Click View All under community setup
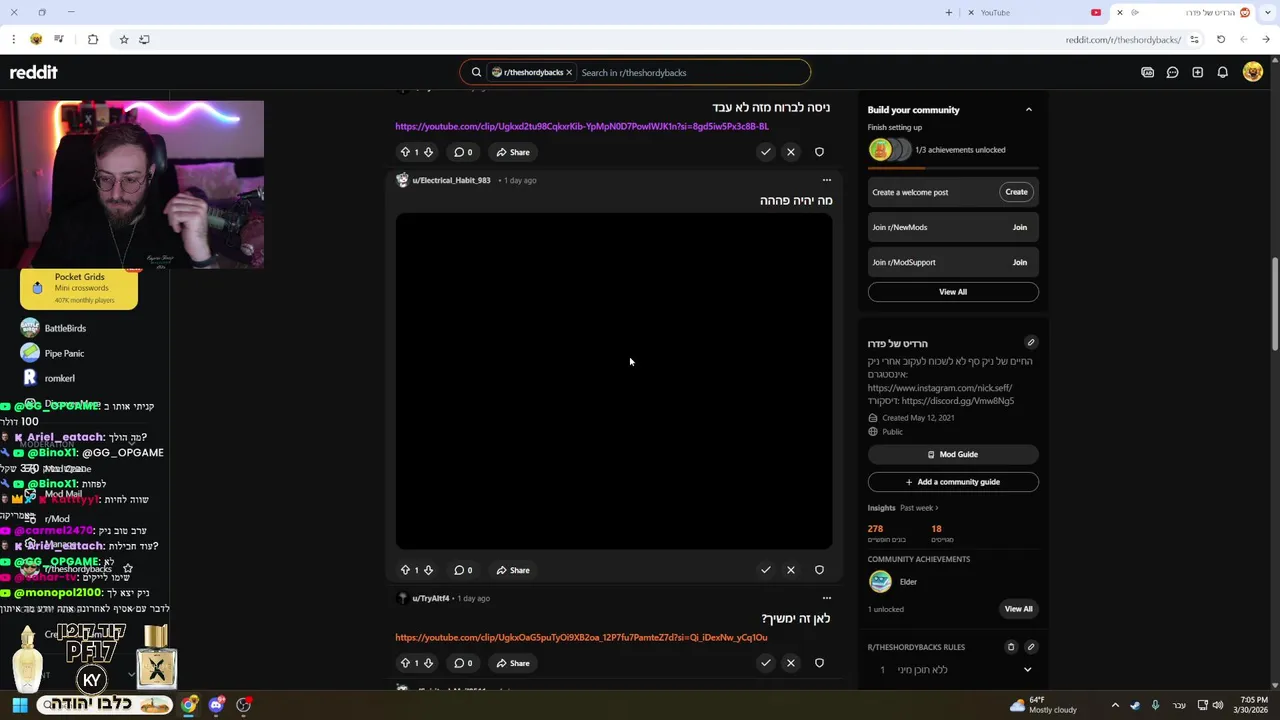This screenshot has width=1280, height=720. [953, 292]
